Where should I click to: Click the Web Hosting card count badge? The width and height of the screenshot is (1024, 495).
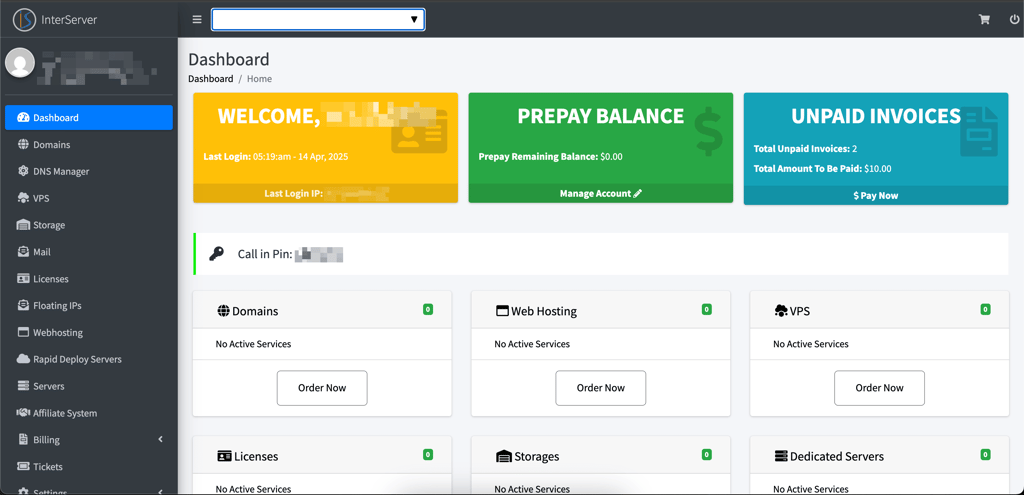(707, 310)
